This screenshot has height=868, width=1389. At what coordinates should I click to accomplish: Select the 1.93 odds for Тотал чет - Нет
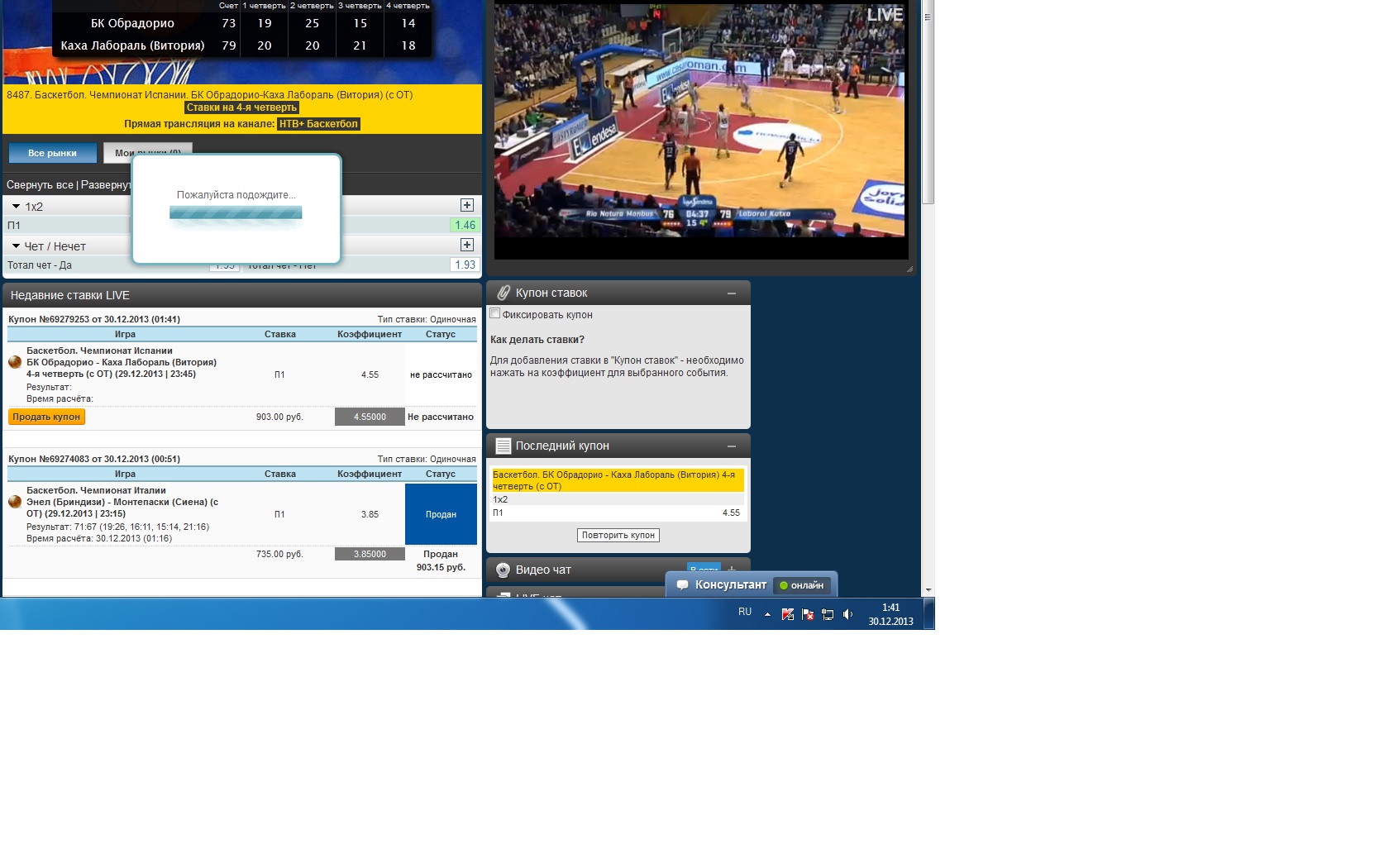point(465,265)
